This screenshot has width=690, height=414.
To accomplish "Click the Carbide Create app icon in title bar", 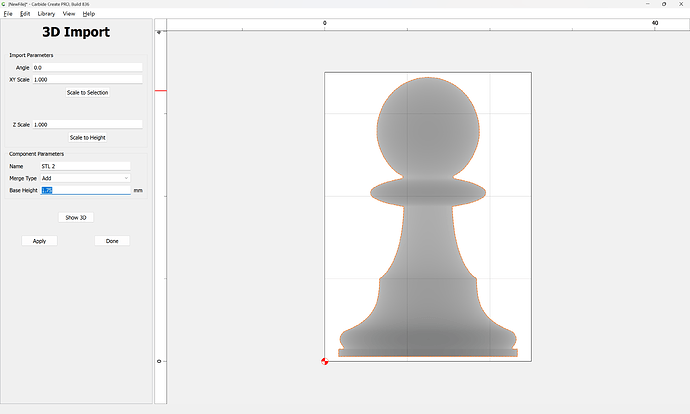I will pos(4,4).
